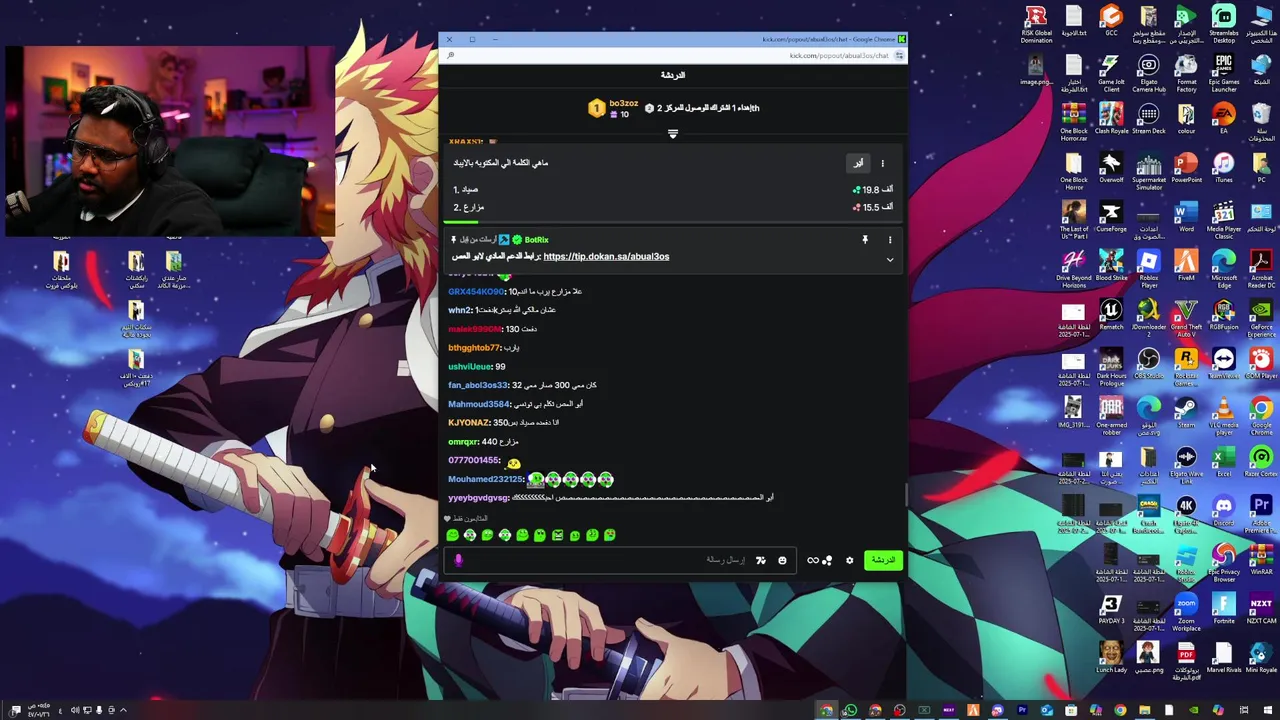Click the taskbar volume icon

pos(74,710)
